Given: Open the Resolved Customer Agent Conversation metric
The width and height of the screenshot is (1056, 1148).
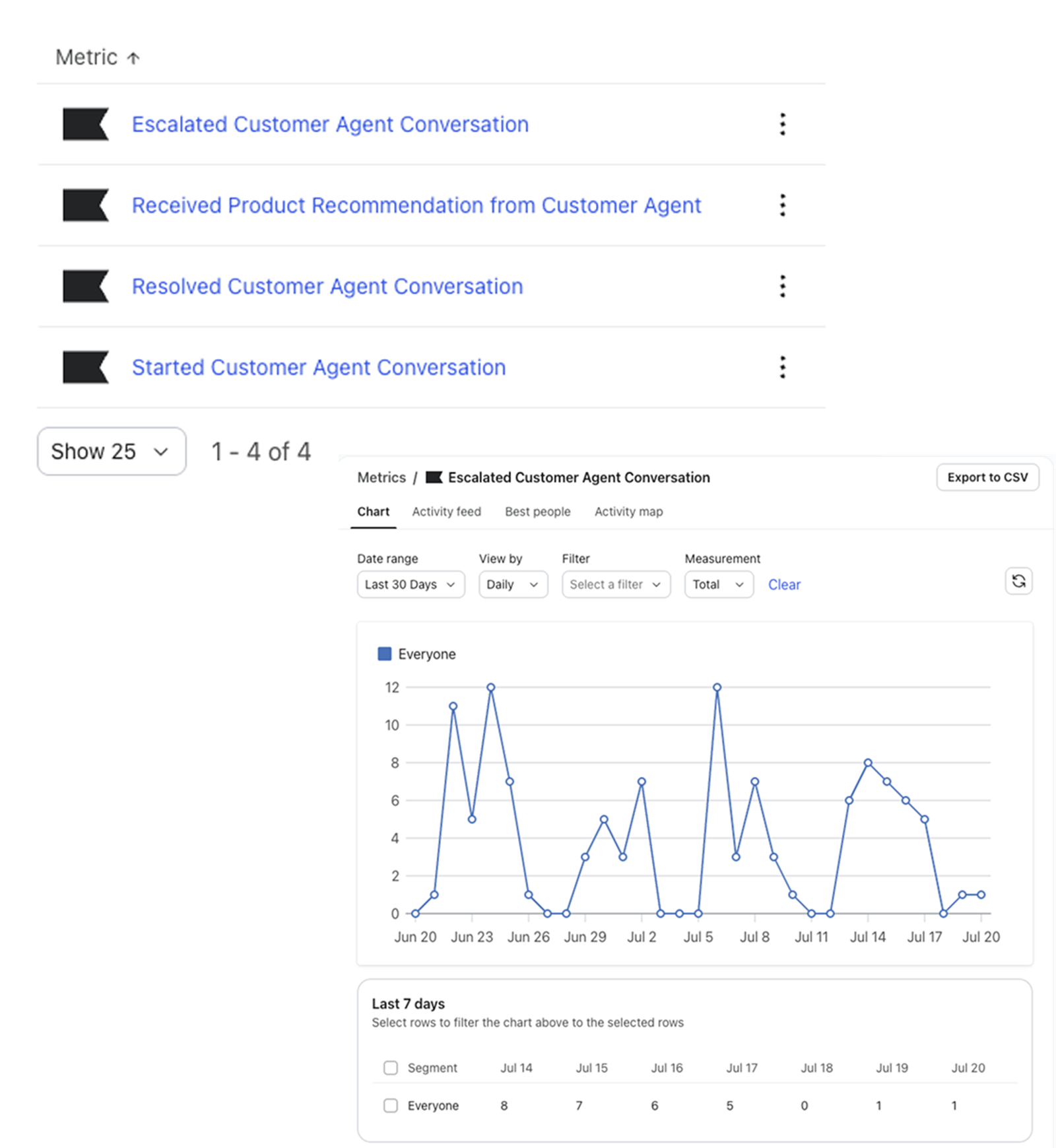Looking at the screenshot, I should (x=327, y=287).
